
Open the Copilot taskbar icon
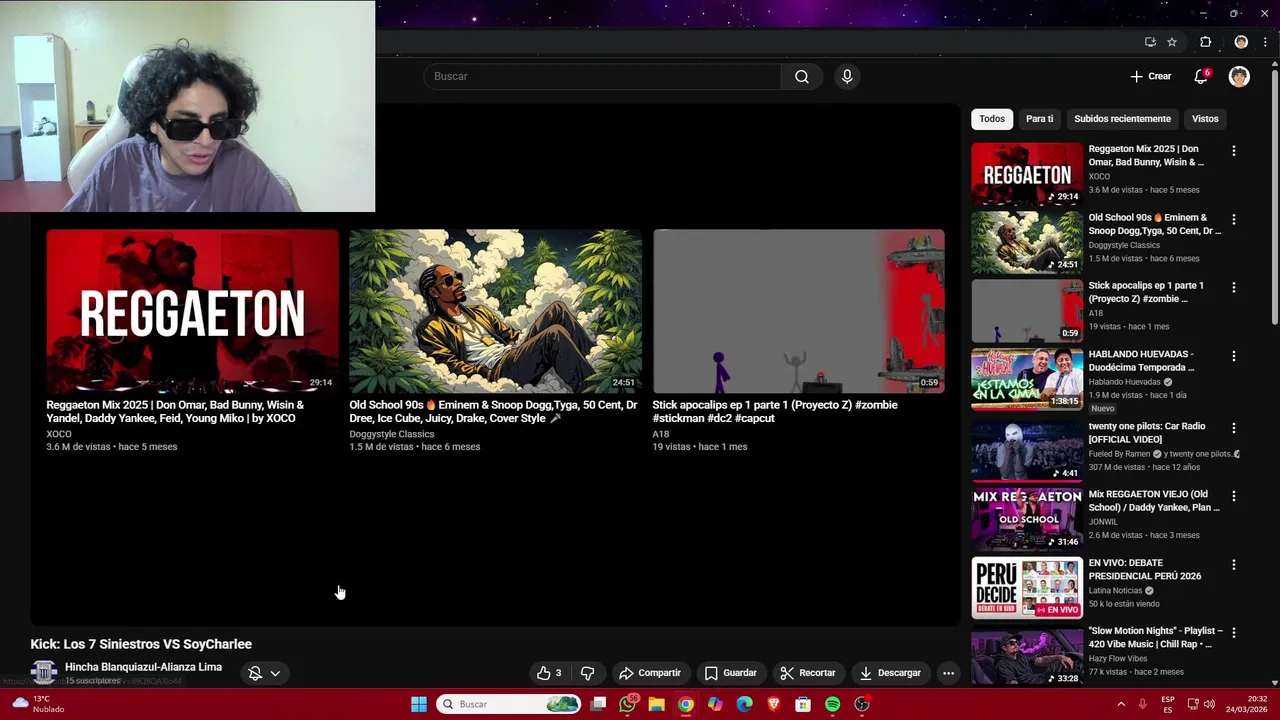pyautogui.click(x=715, y=704)
